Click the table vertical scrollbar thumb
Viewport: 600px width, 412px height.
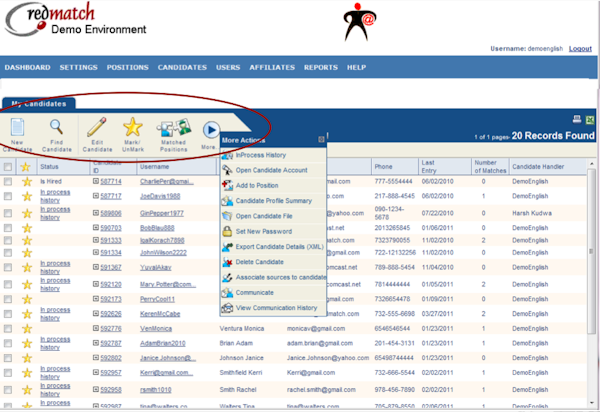click(591, 252)
